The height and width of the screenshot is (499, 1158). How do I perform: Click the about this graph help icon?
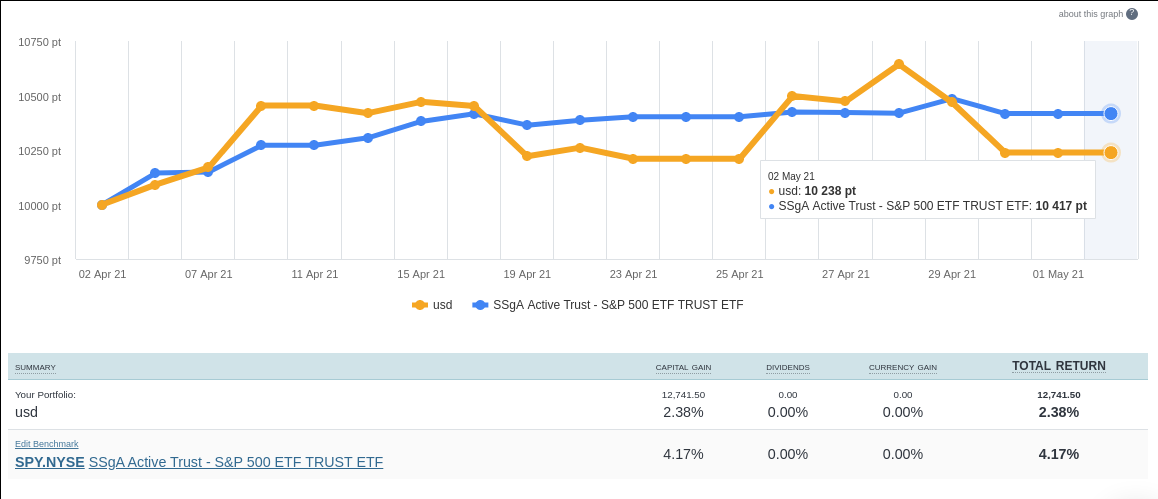(x=1132, y=14)
